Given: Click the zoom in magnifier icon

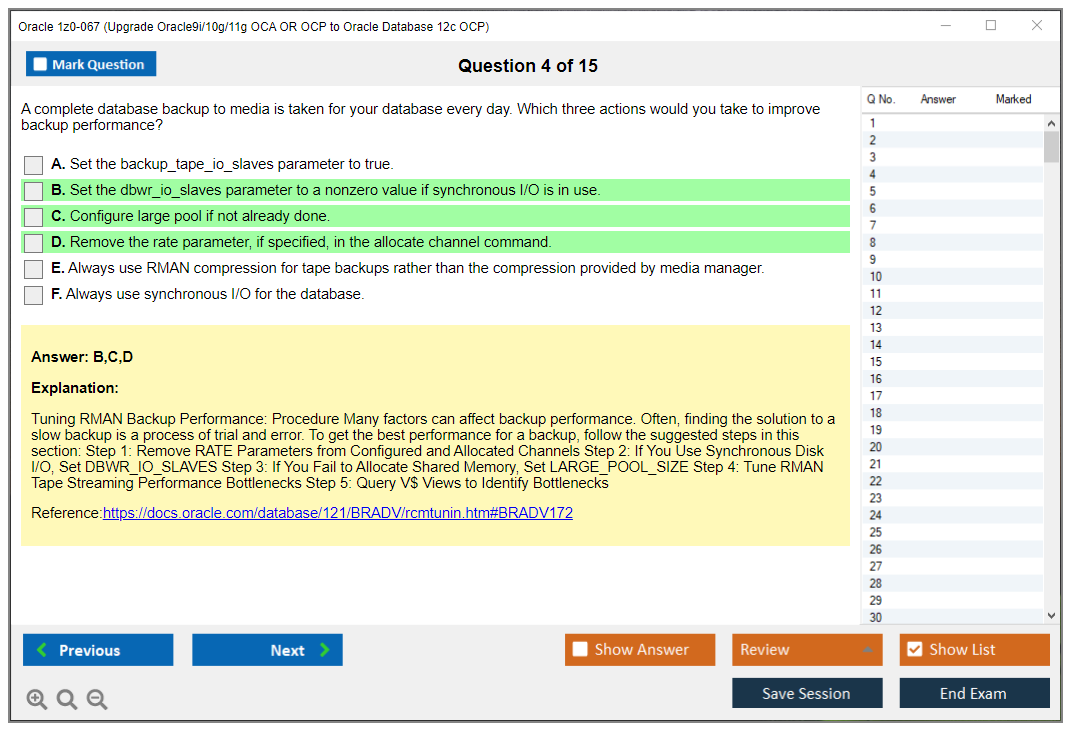Looking at the screenshot, I should (36, 699).
